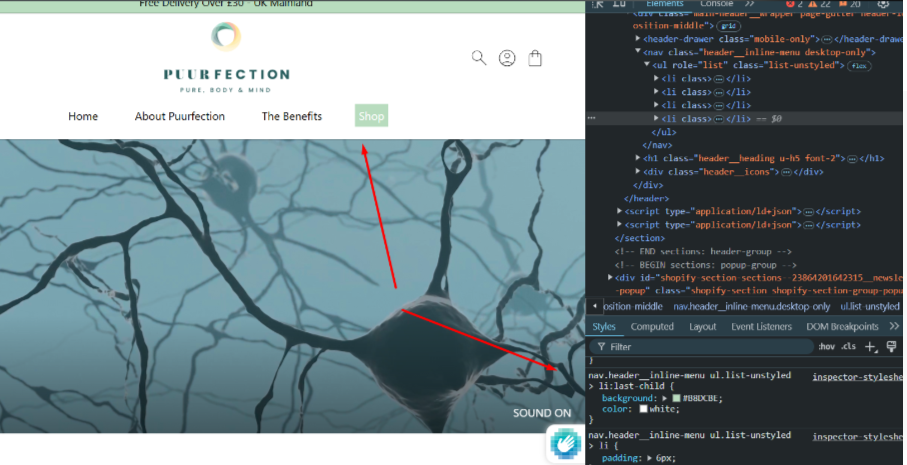
Task: Open the site search magnifier icon
Action: tap(479, 58)
